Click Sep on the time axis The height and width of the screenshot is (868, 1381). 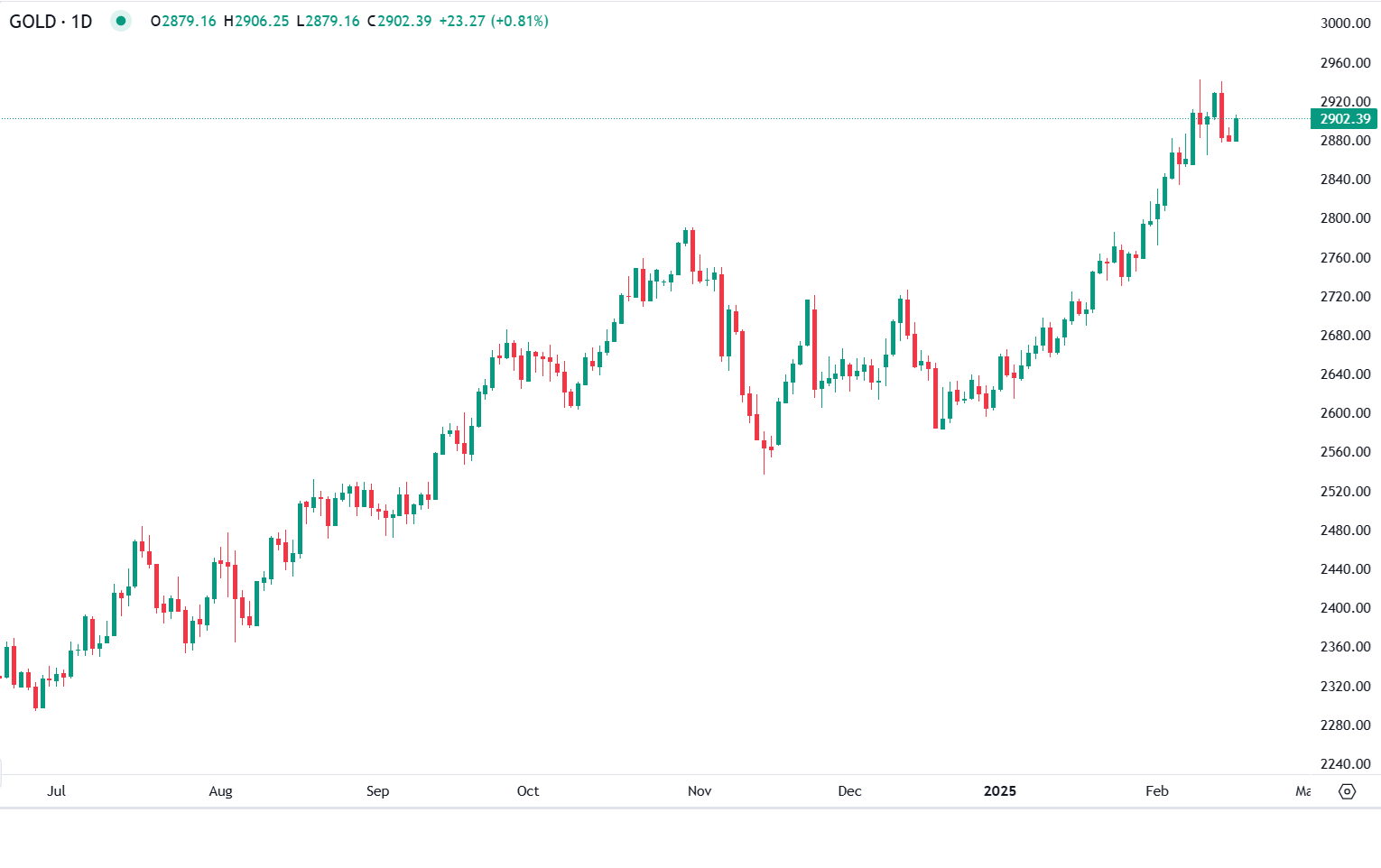377,791
